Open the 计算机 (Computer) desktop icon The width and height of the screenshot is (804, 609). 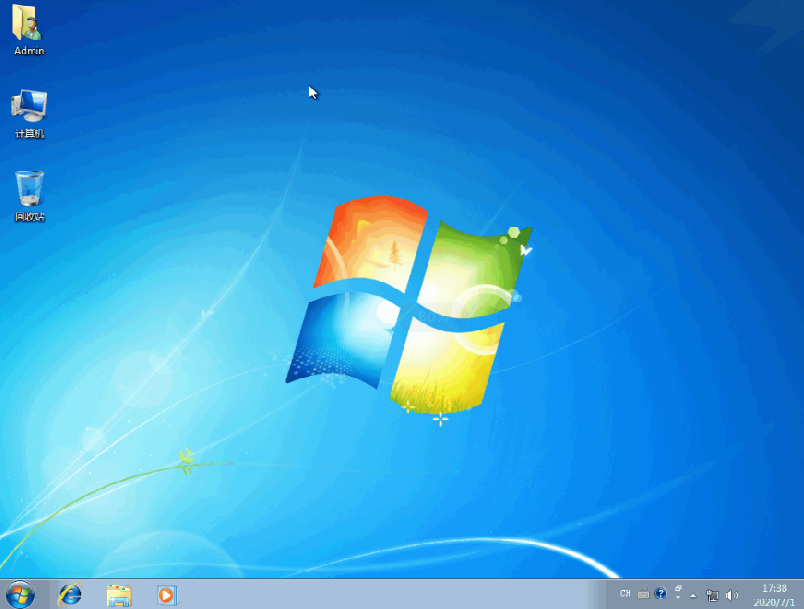pos(29,105)
